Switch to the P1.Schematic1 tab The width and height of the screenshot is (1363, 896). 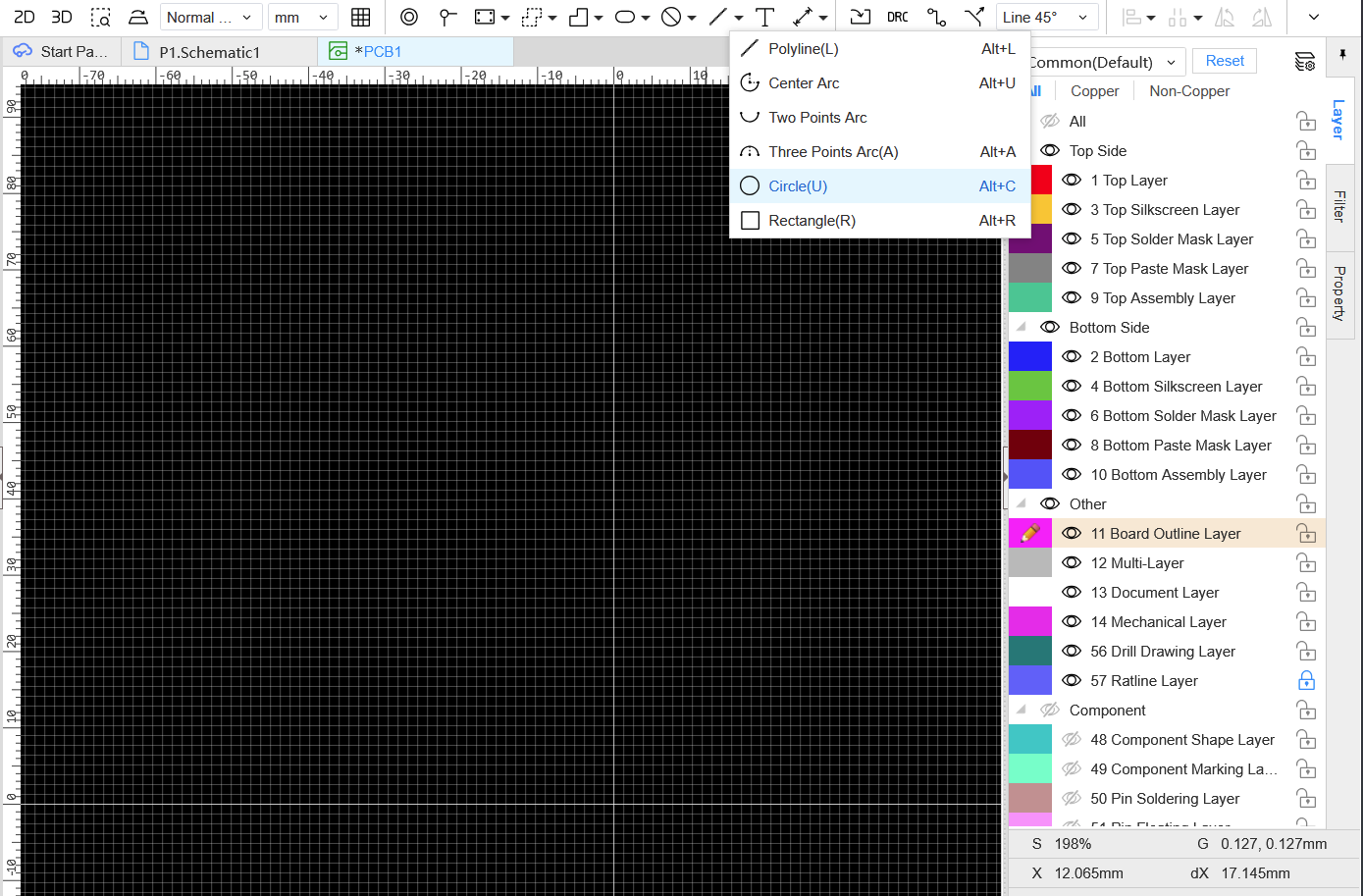point(209,52)
